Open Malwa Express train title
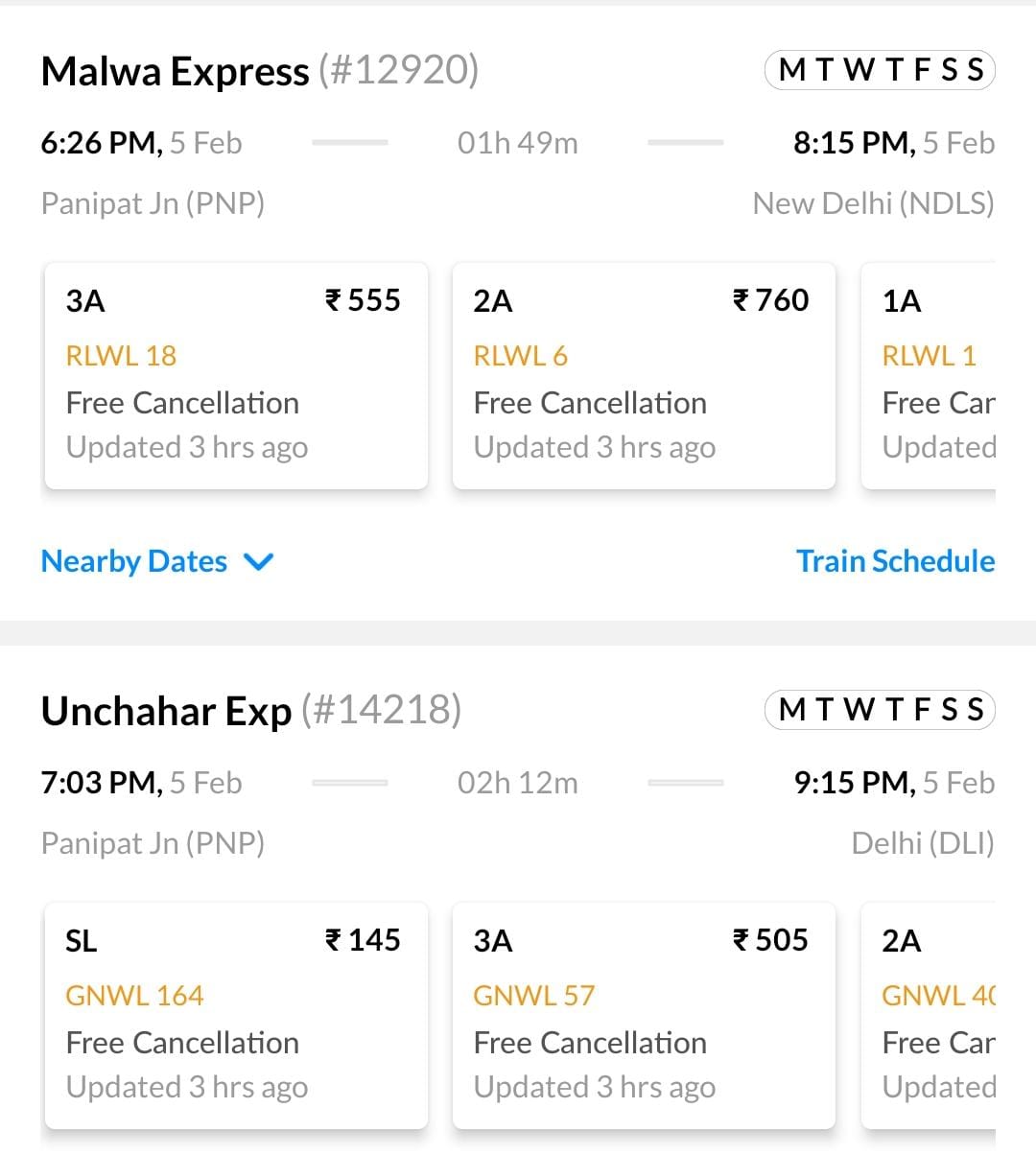Screen dimensions: 1036x1155 click(175, 72)
